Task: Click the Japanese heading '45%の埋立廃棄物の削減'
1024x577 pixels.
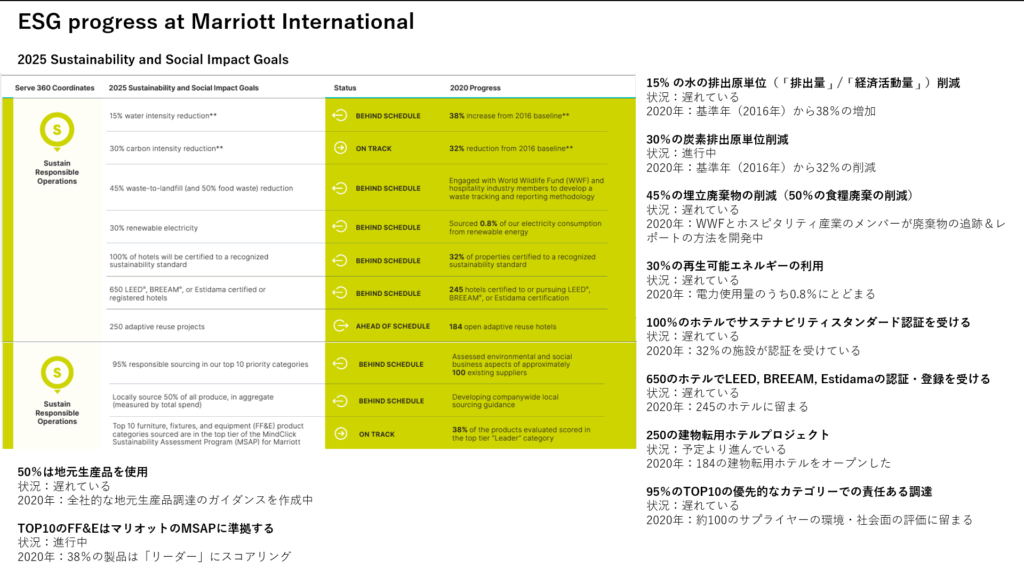Action: click(x=780, y=195)
